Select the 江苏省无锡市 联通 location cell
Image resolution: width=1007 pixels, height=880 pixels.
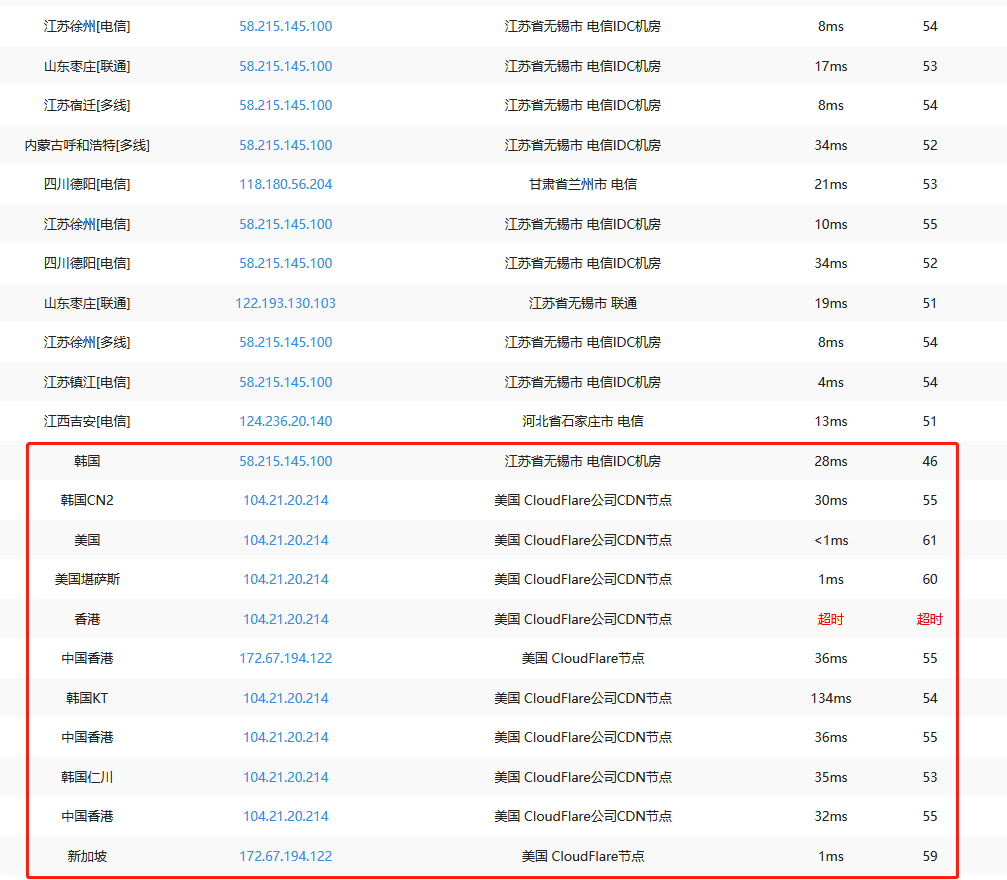(582, 303)
